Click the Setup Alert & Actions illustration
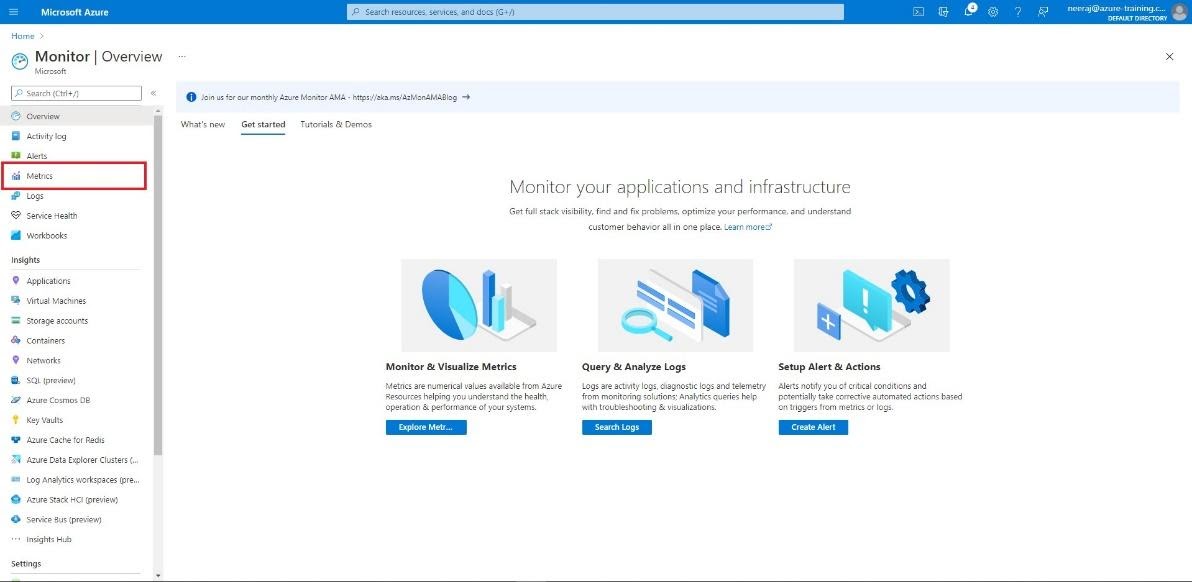 pos(872,305)
